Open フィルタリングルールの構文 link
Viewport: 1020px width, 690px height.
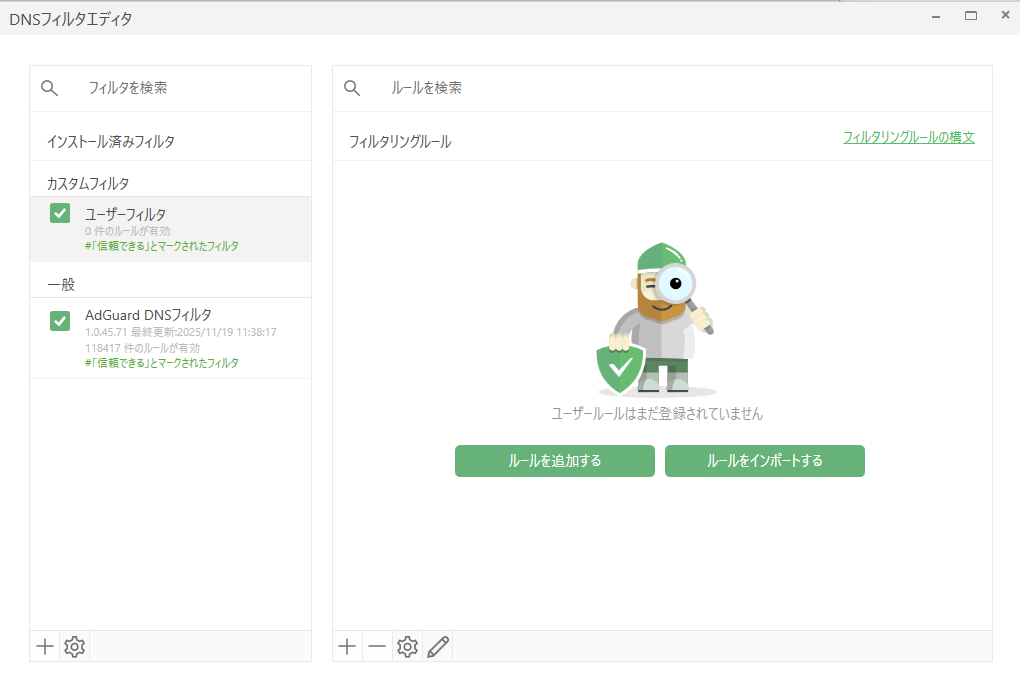coord(908,137)
